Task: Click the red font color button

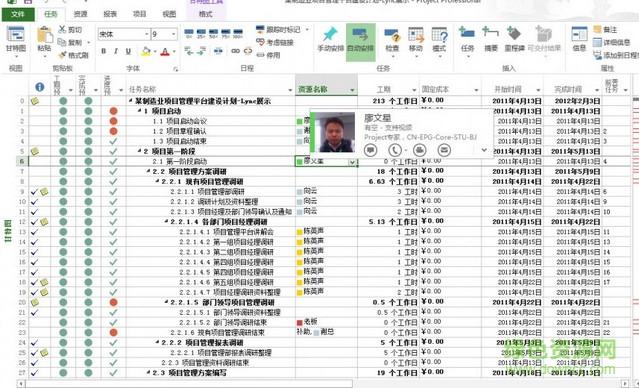Action: point(165,52)
